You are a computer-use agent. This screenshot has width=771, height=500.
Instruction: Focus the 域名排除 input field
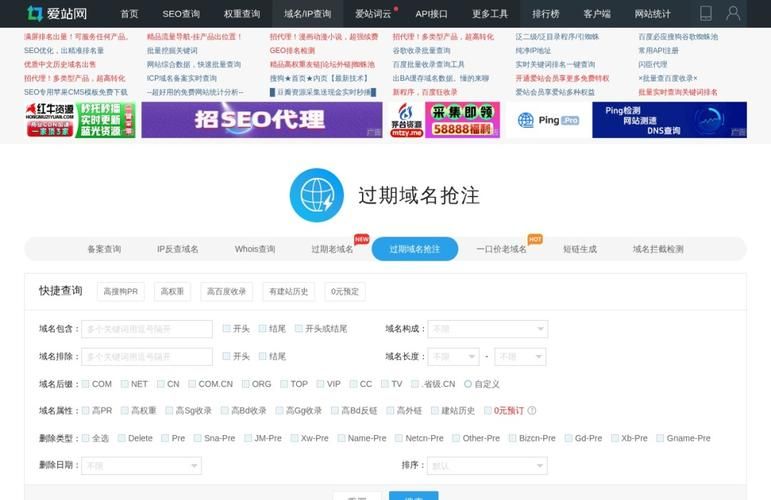click(147, 356)
